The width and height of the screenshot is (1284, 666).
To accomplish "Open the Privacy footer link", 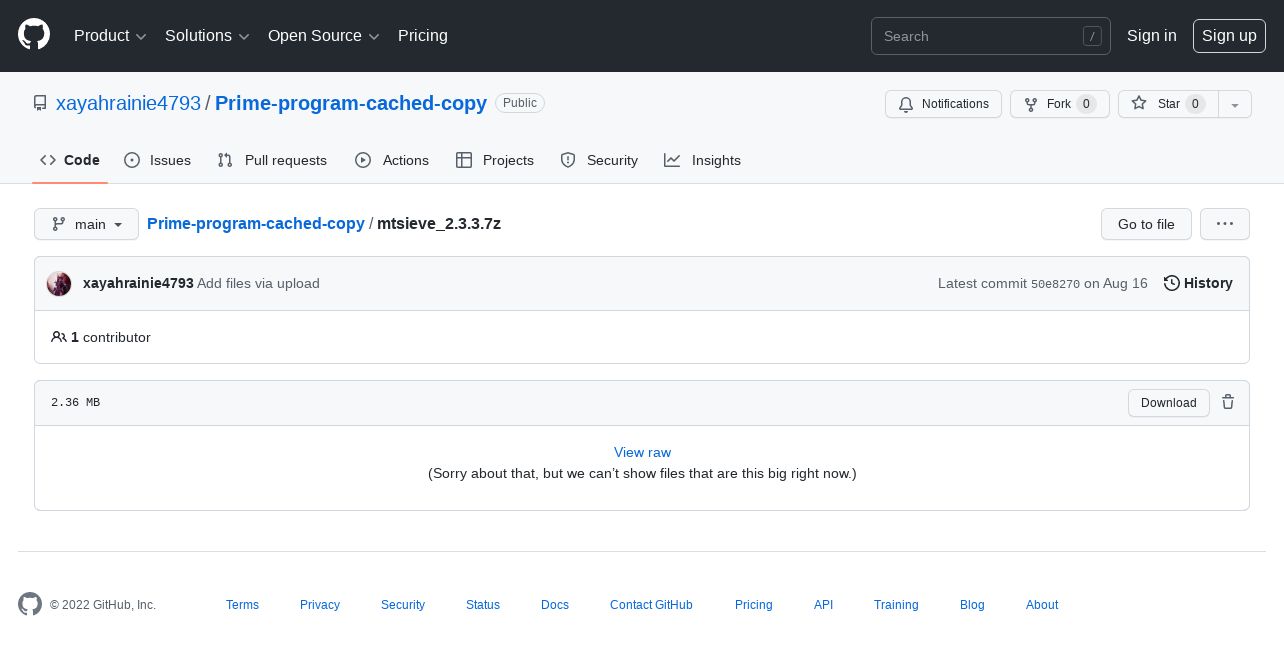I will 320,605.
